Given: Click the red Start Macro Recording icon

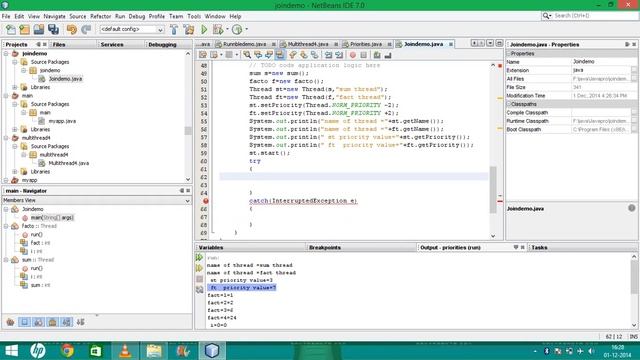Looking at the screenshot, I should [x=353, y=55].
